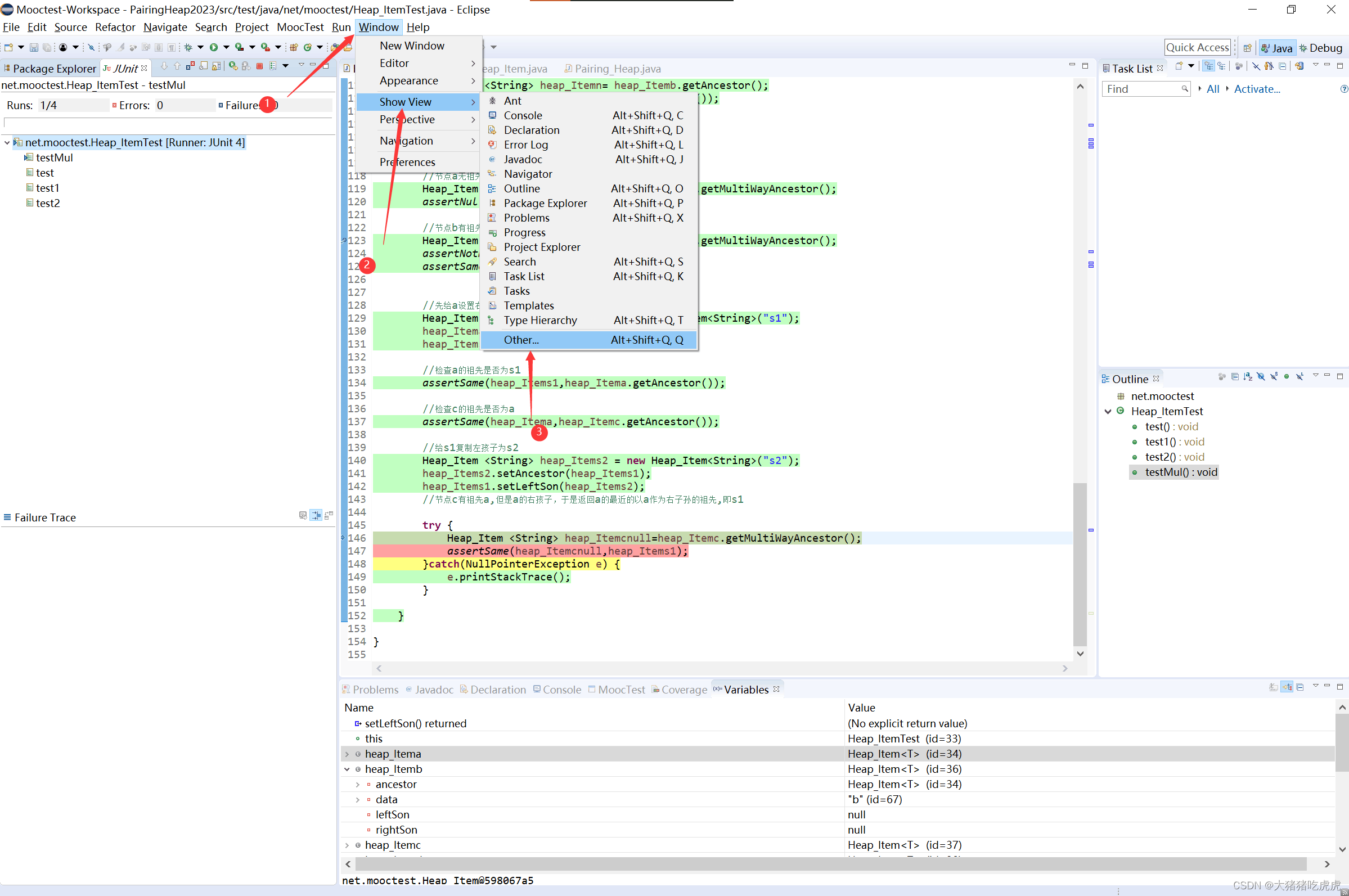Sort the Outline alphabetically with the a-z icon
1349x896 pixels.
tap(1247, 377)
